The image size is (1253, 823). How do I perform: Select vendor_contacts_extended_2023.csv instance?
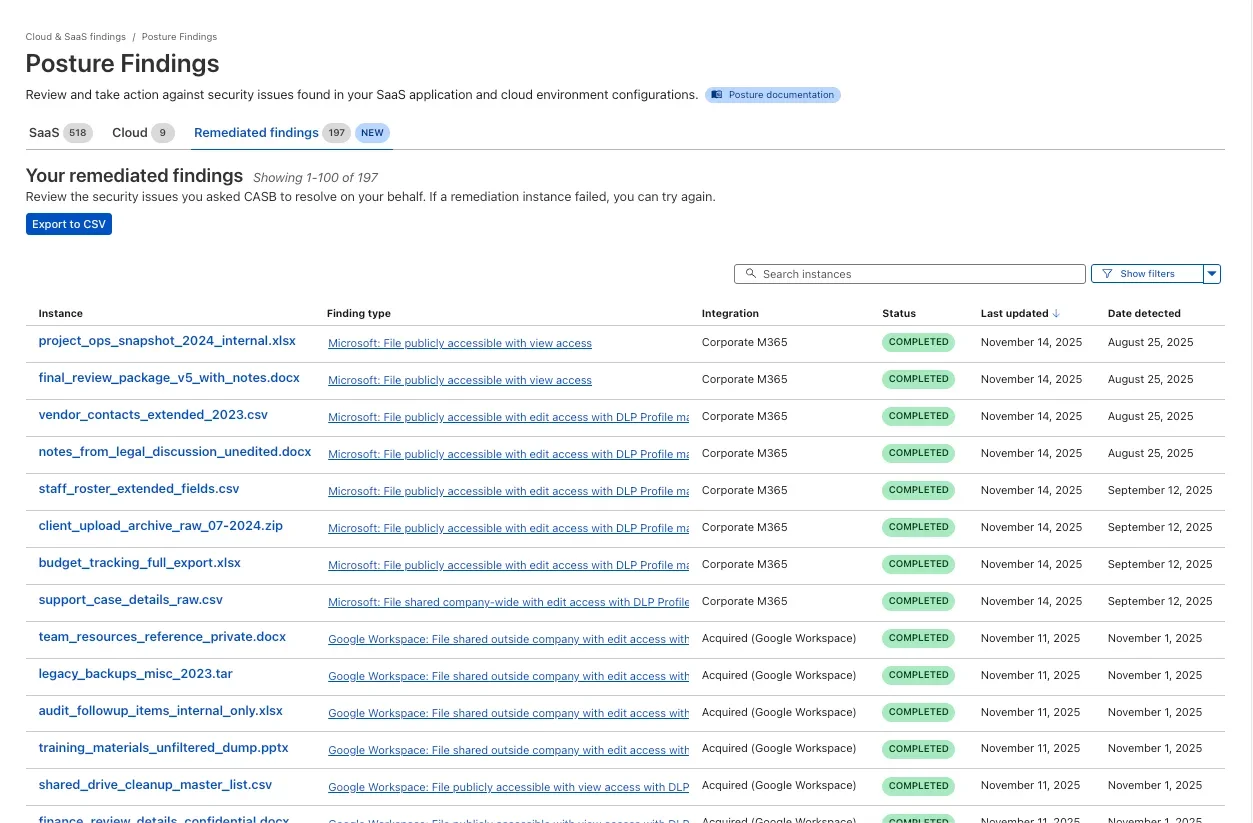click(x=152, y=414)
